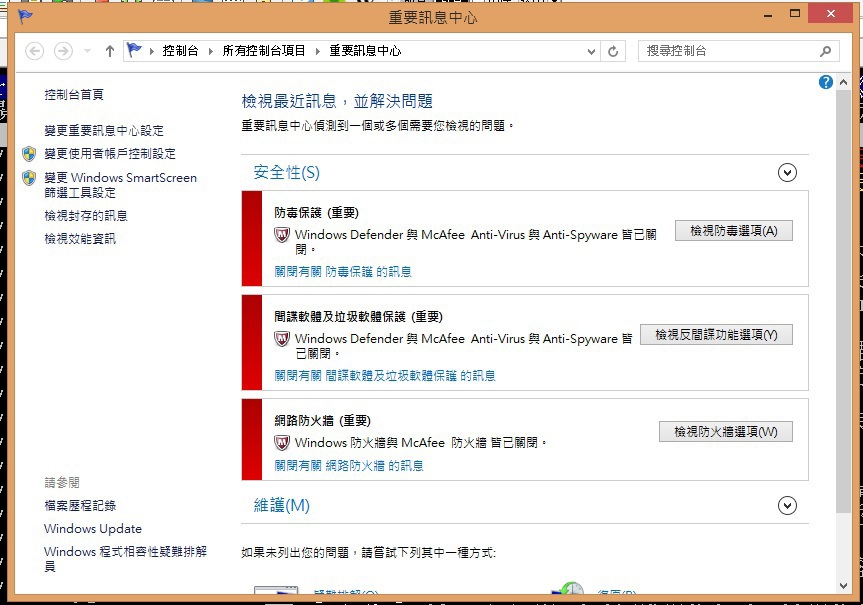Screen dimensions: 863x605
Task: Click the vertical scrollbar thumb
Action: (x=843, y=302)
